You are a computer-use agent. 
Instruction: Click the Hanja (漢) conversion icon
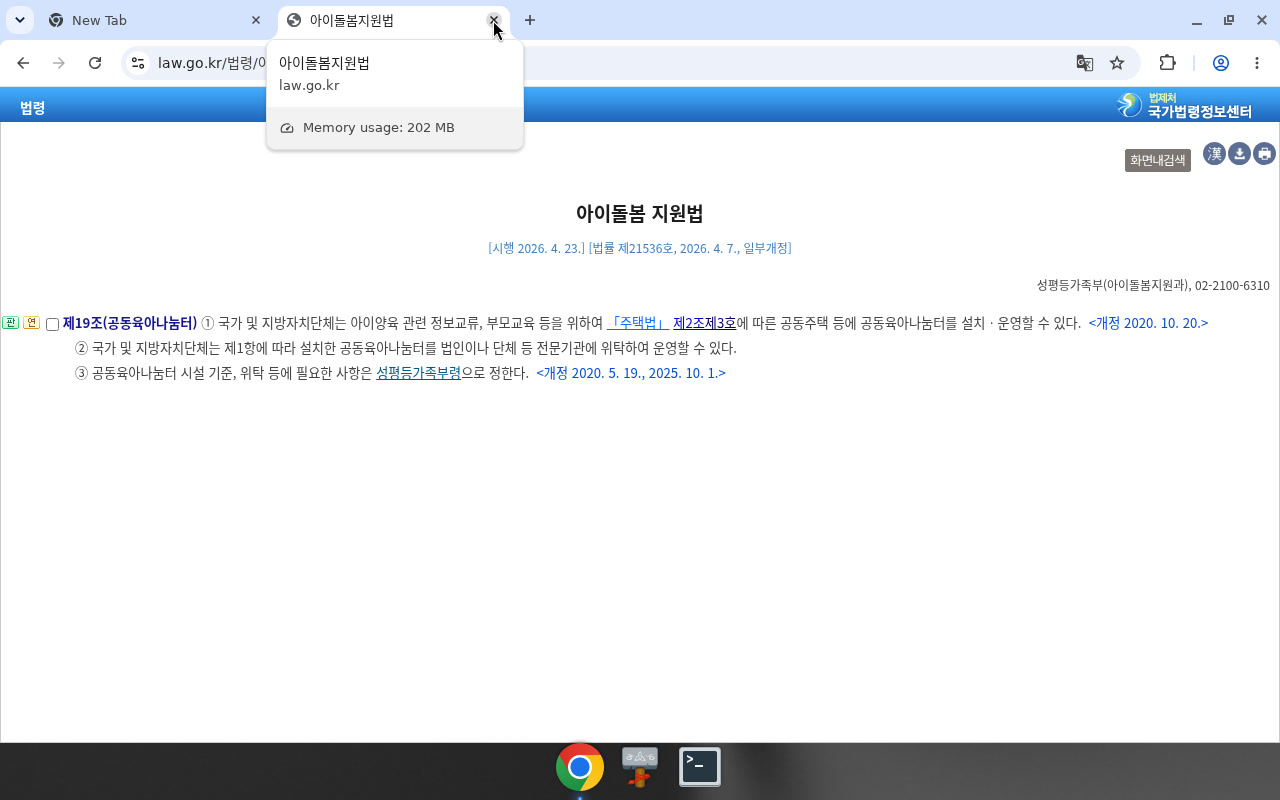1214,153
